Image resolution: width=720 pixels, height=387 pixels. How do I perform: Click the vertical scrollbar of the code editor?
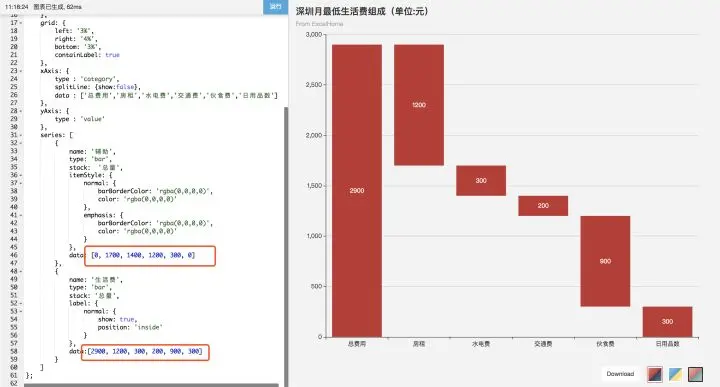point(286,246)
